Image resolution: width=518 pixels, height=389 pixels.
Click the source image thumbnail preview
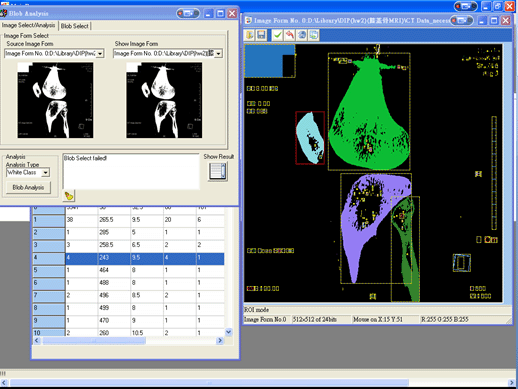[x=55, y=100]
